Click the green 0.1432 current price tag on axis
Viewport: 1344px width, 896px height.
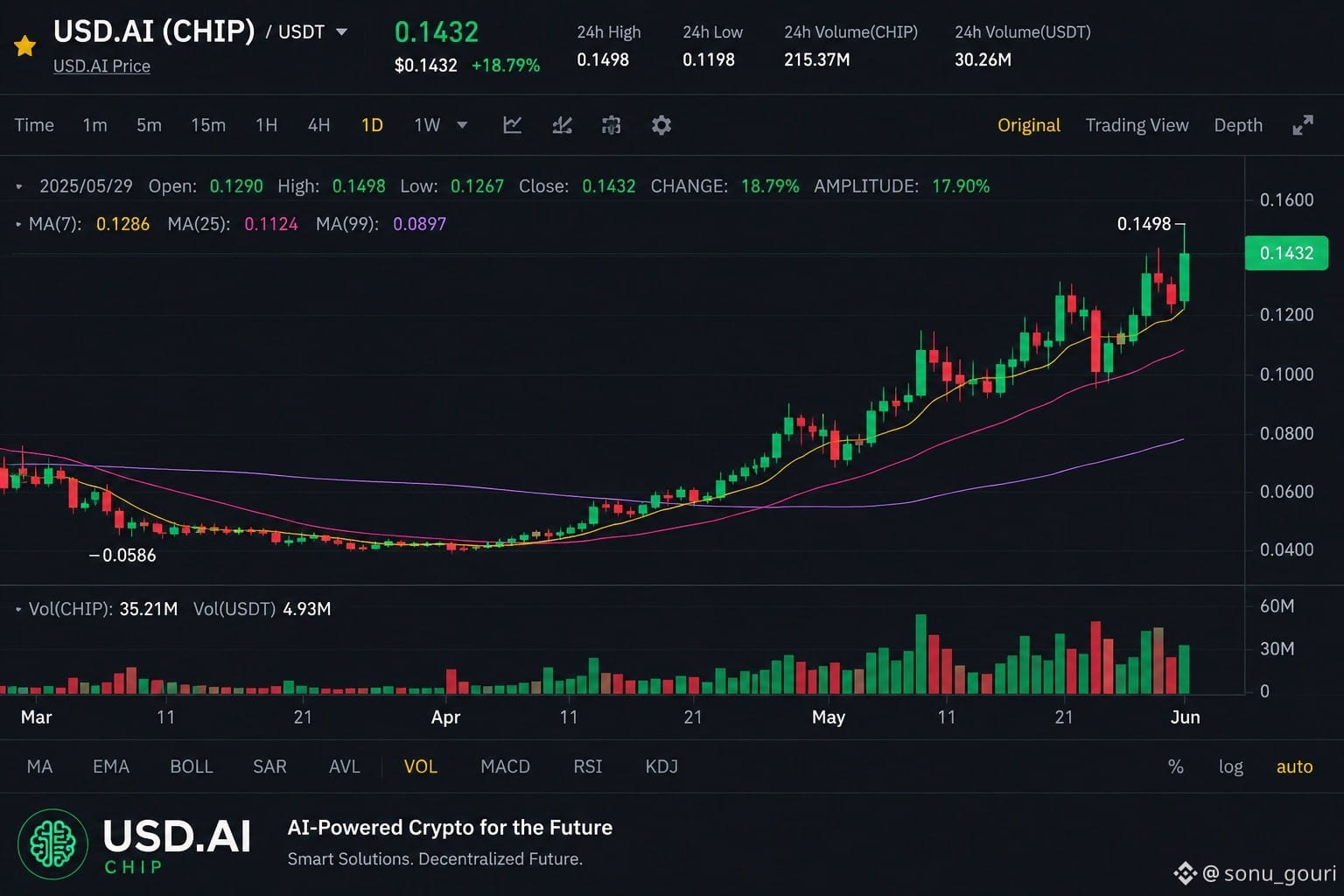click(x=1286, y=253)
